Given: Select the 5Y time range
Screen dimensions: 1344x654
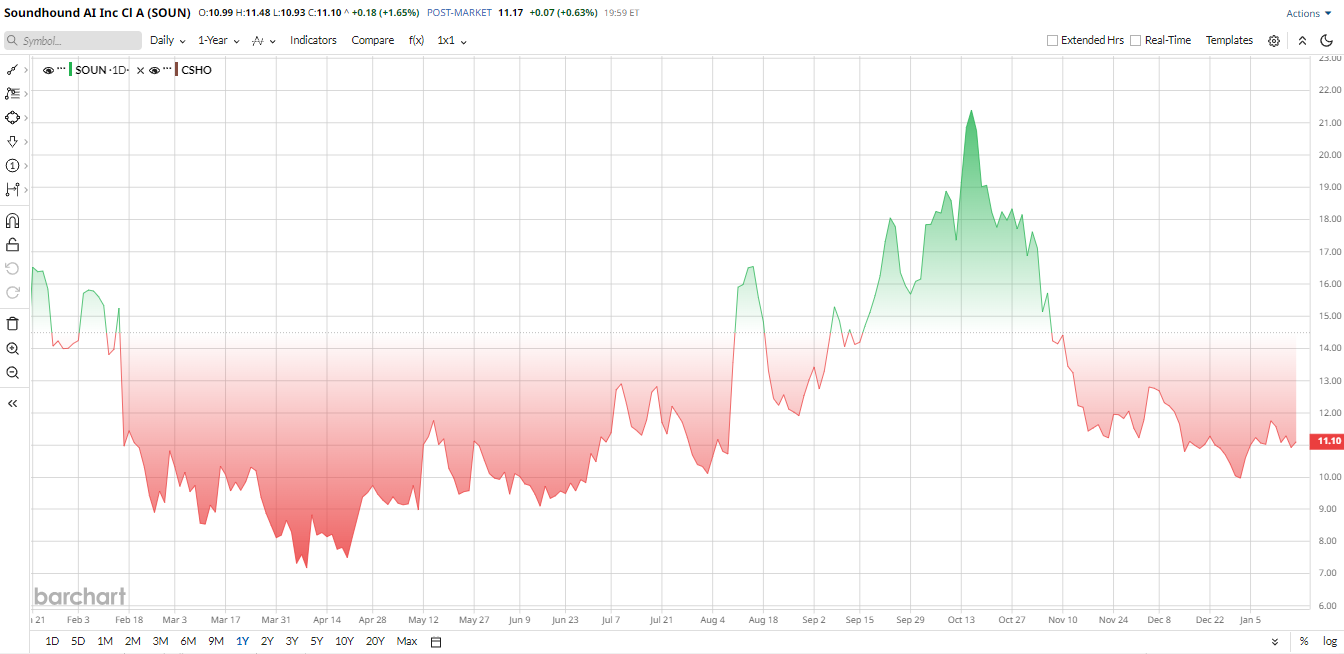Looking at the screenshot, I should pos(317,641).
